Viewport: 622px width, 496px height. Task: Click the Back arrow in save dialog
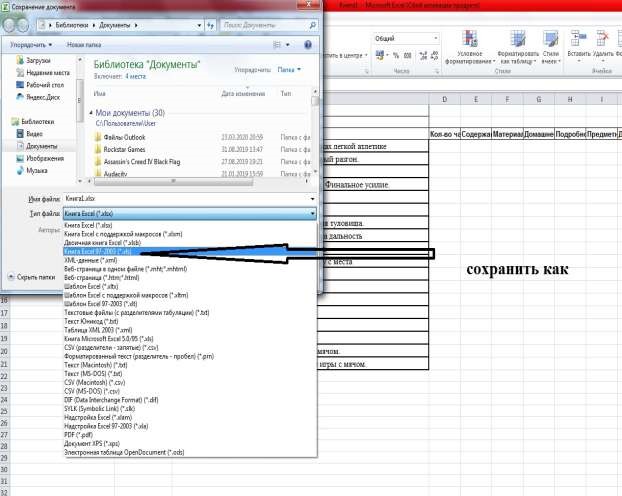pos(9,25)
